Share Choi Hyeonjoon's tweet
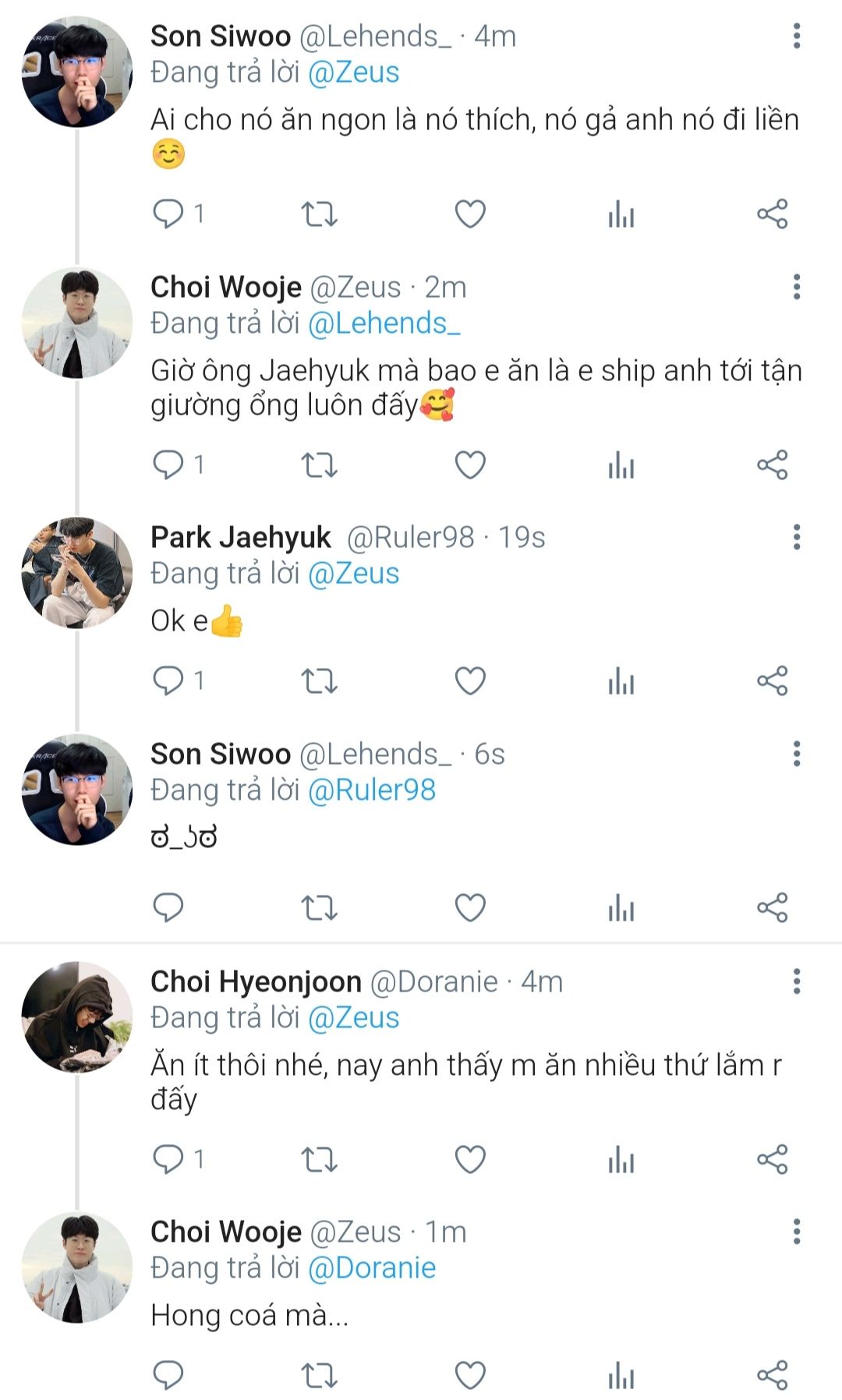This screenshot has height=1400, width=842. 773,1159
